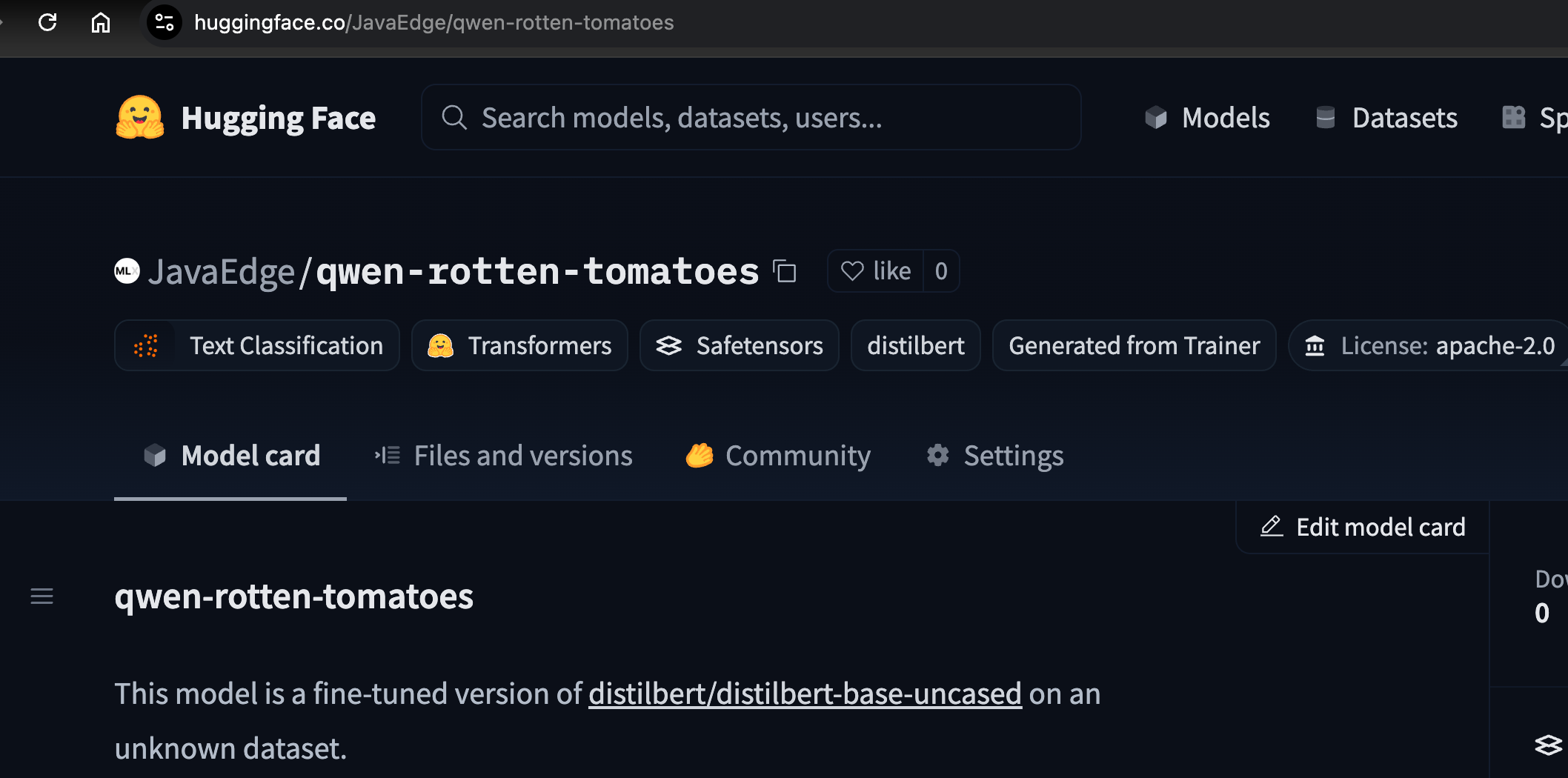
Task: Click the JavaEdge profile avatar
Action: click(127, 271)
